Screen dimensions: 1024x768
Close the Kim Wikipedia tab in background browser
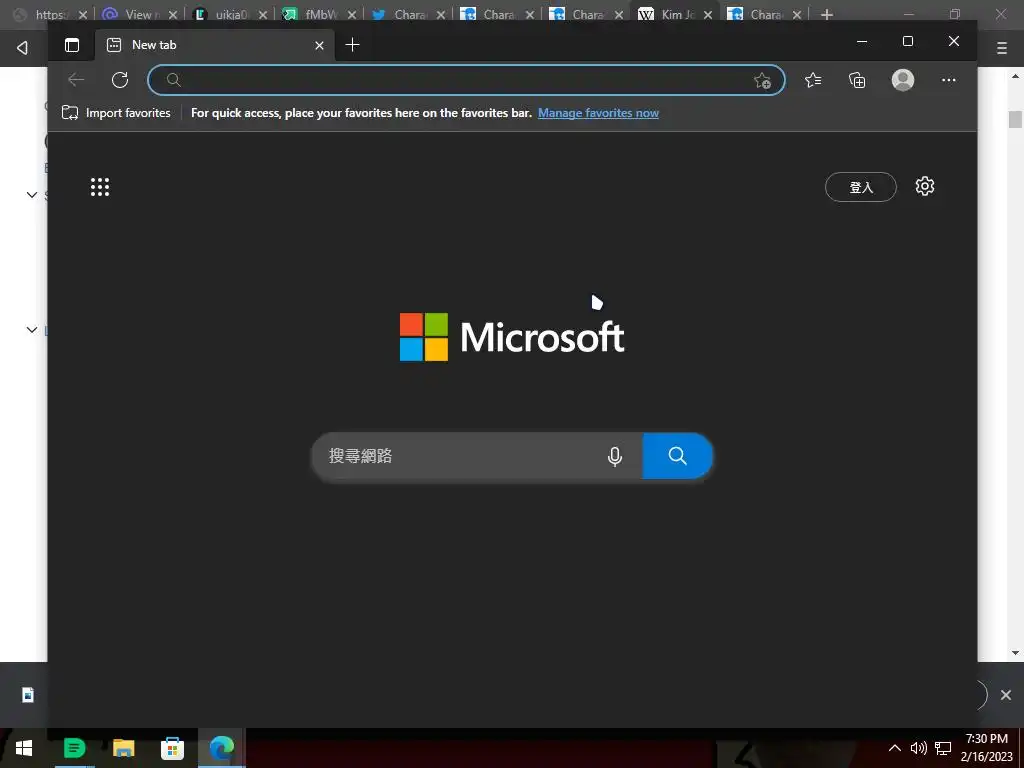click(x=708, y=14)
